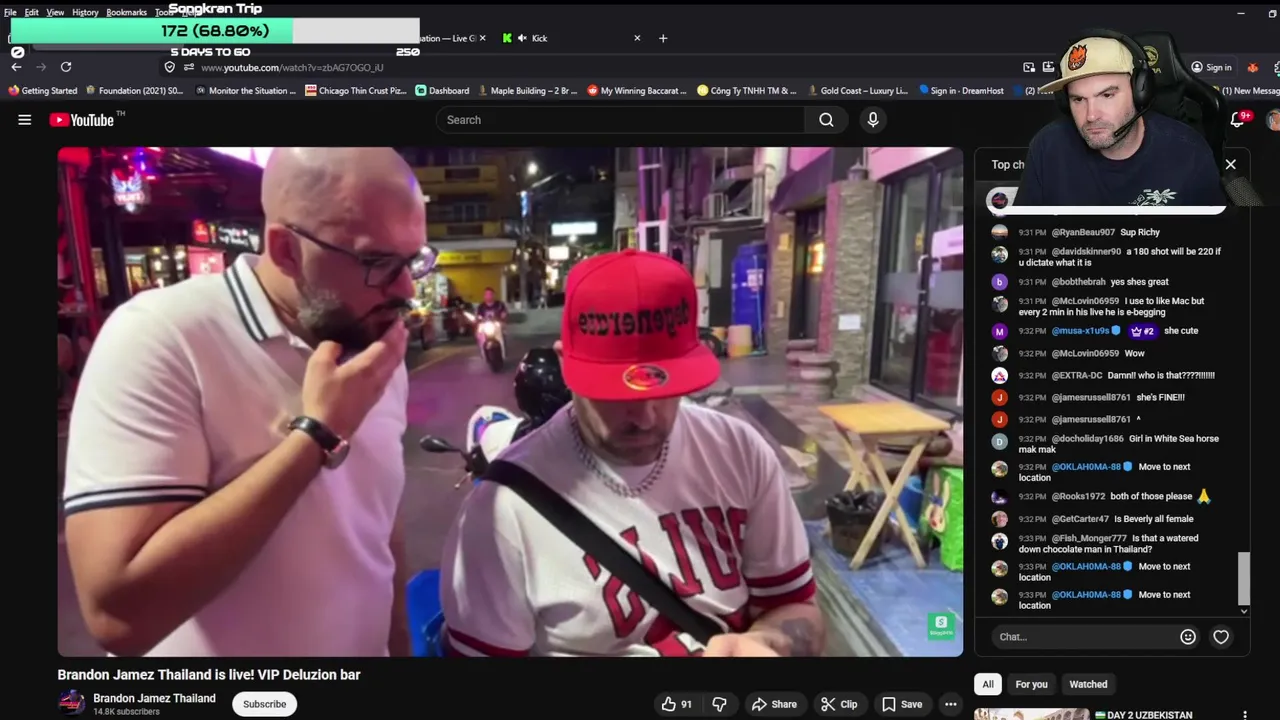Open the Getting Started bookmark

[x=42, y=90]
